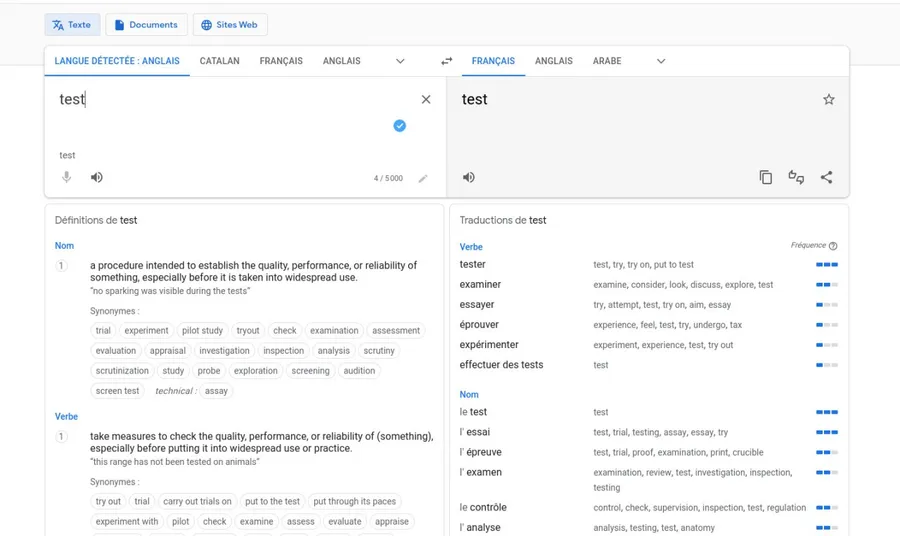Click the synonym chip 'probe'
Viewport: 900px width, 536px height.
(209, 371)
